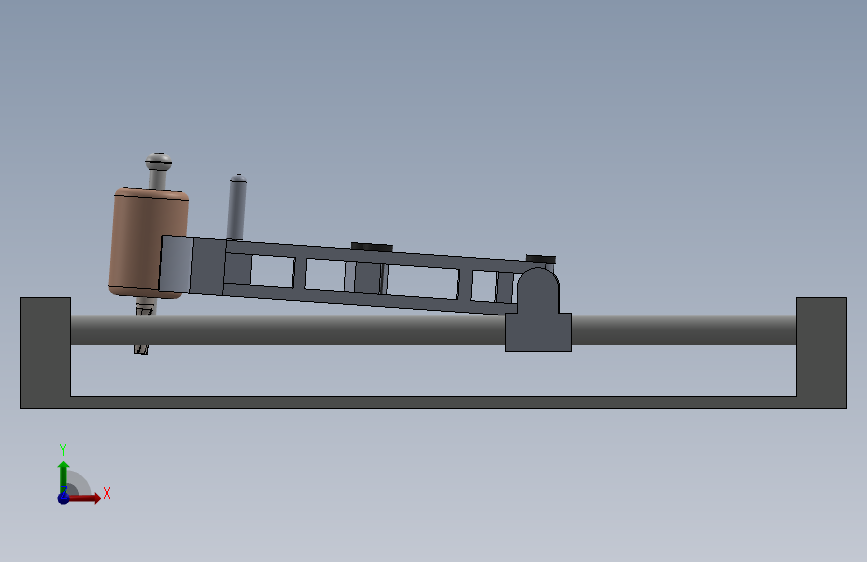This screenshot has height=562, width=867.
Task: Click the blue Z axis dot of the triad
Action: (x=64, y=498)
